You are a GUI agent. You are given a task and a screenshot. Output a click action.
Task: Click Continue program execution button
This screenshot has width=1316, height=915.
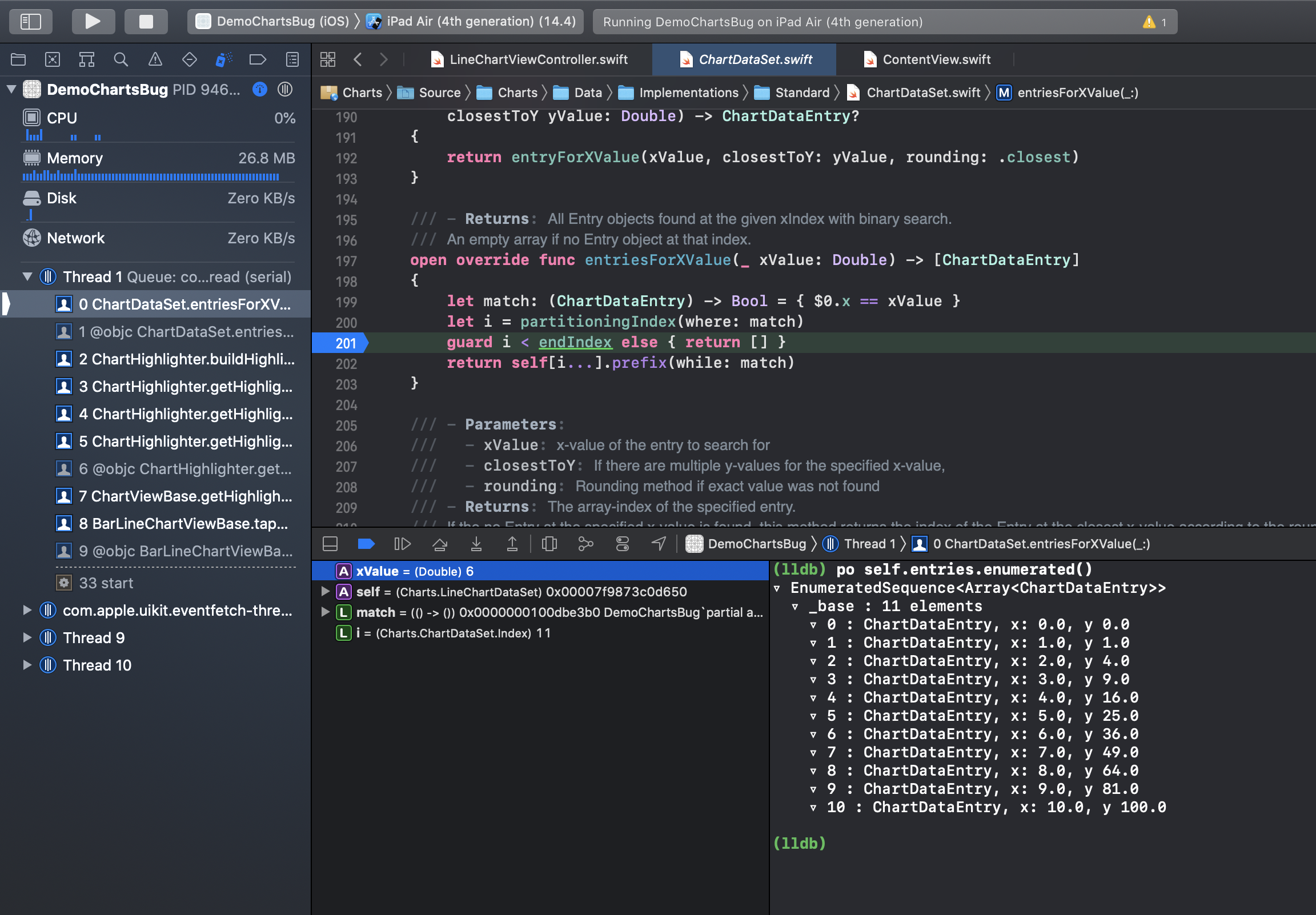[x=402, y=544]
